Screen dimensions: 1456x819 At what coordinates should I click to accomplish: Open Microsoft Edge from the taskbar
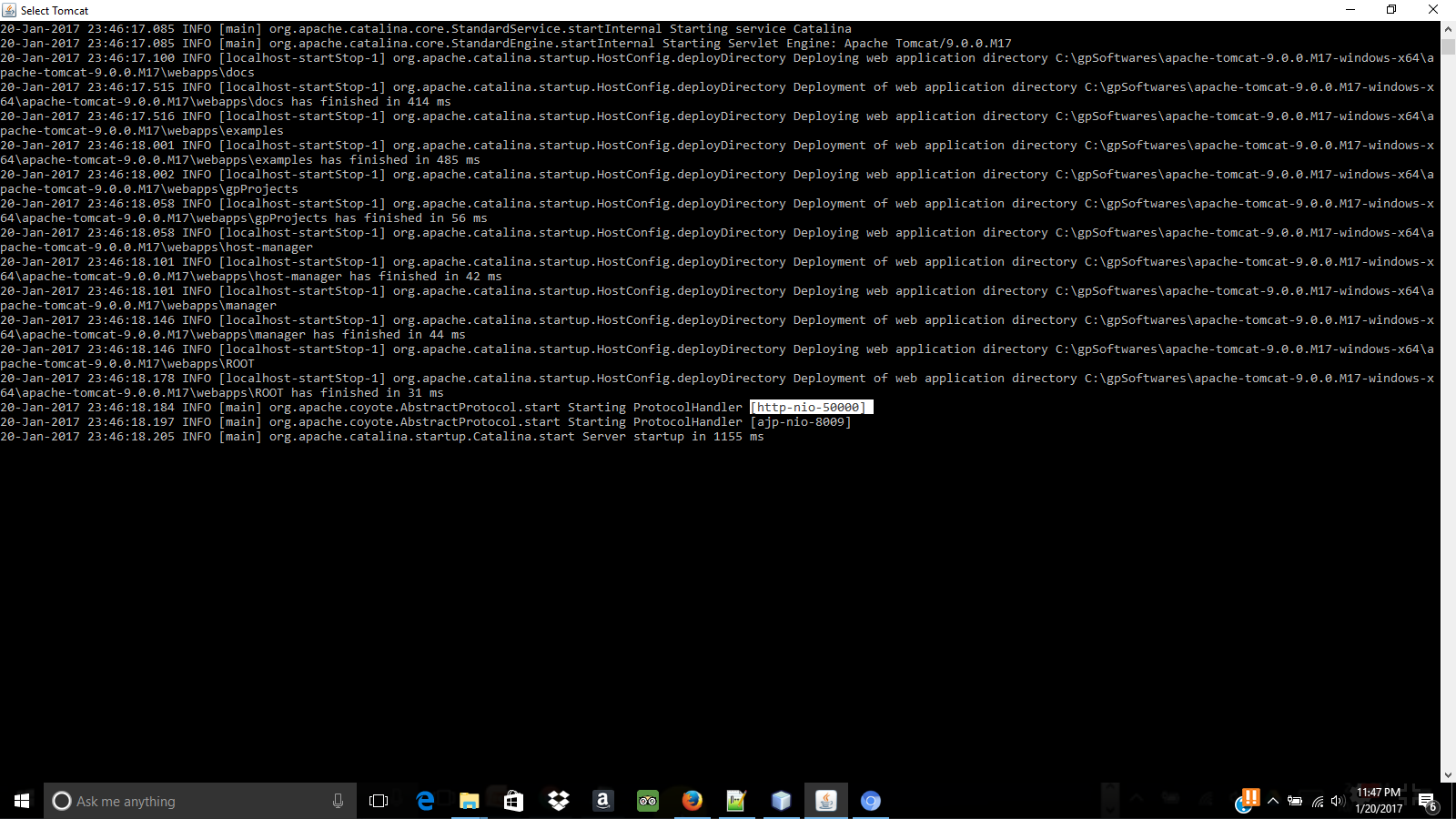pyautogui.click(x=425, y=801)
